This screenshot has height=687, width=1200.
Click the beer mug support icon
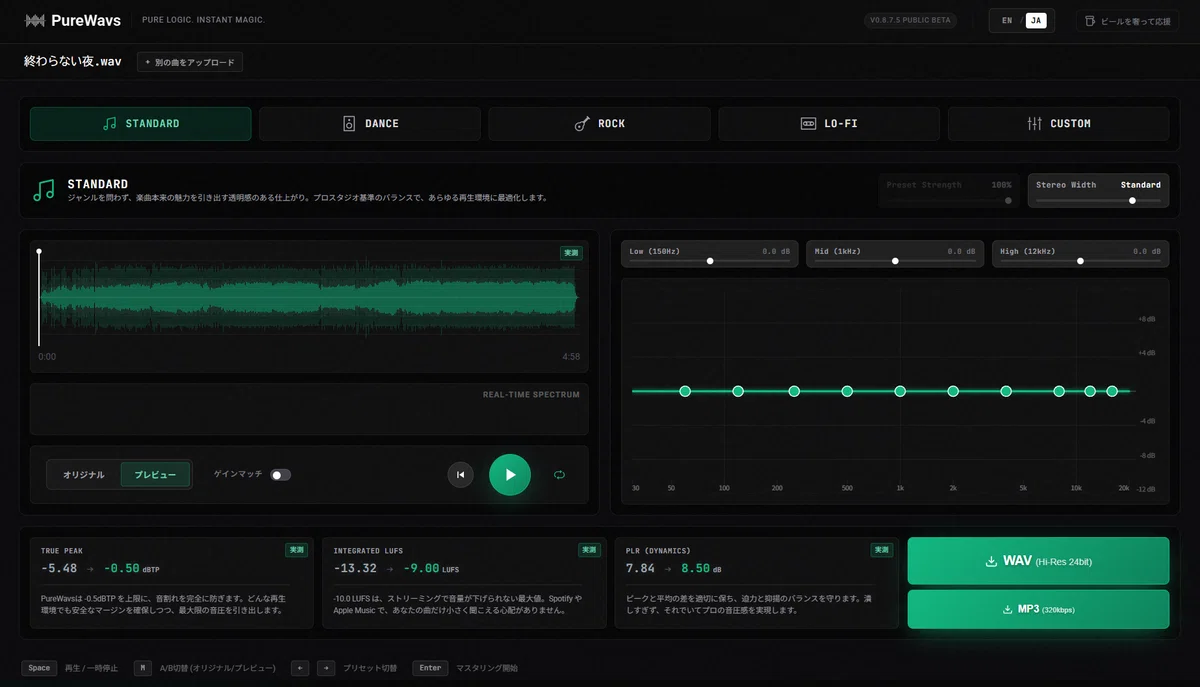pyautogui.click(x=1090, y=21)
